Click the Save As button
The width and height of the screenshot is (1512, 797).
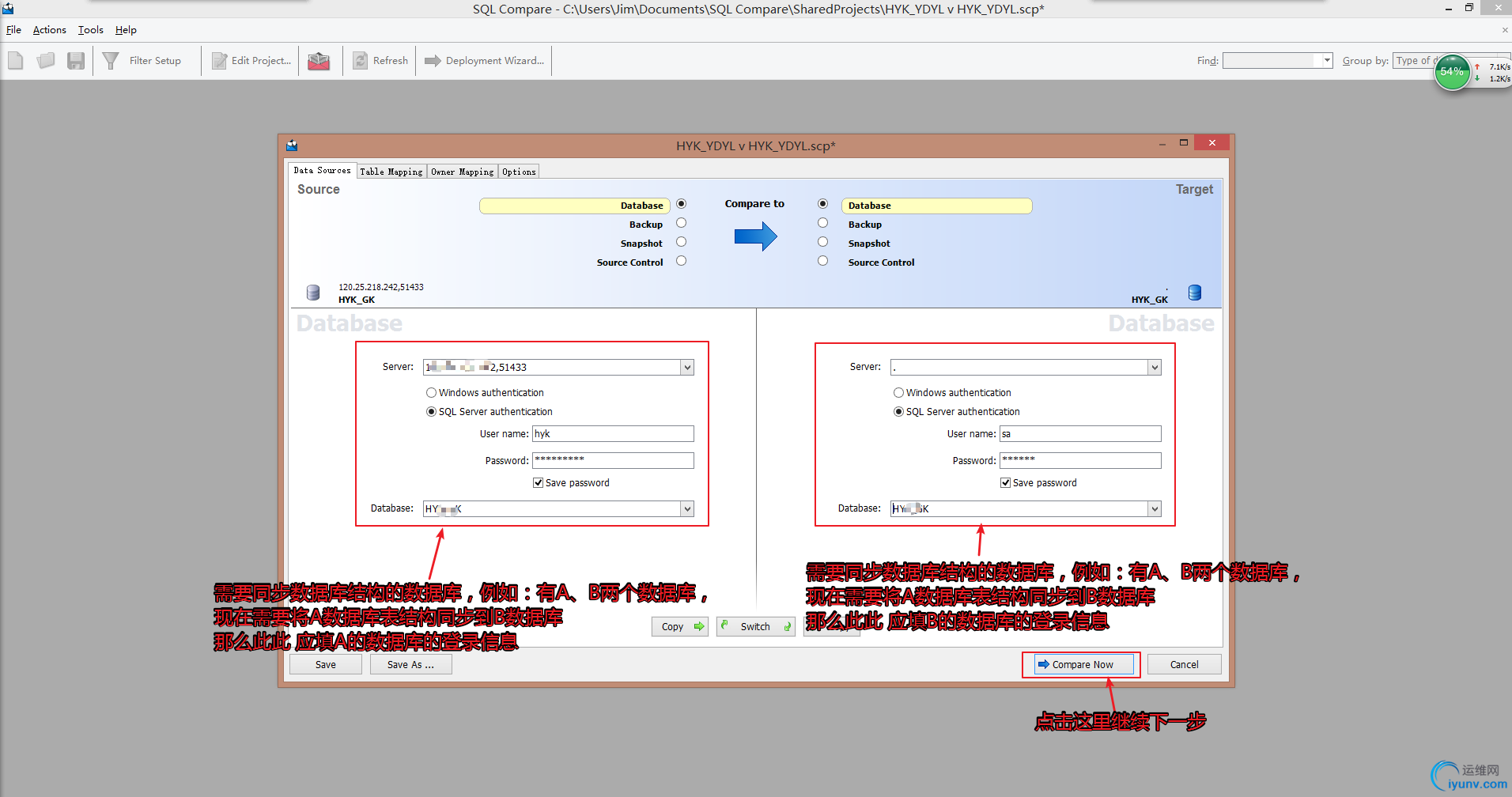click(410, 665)
